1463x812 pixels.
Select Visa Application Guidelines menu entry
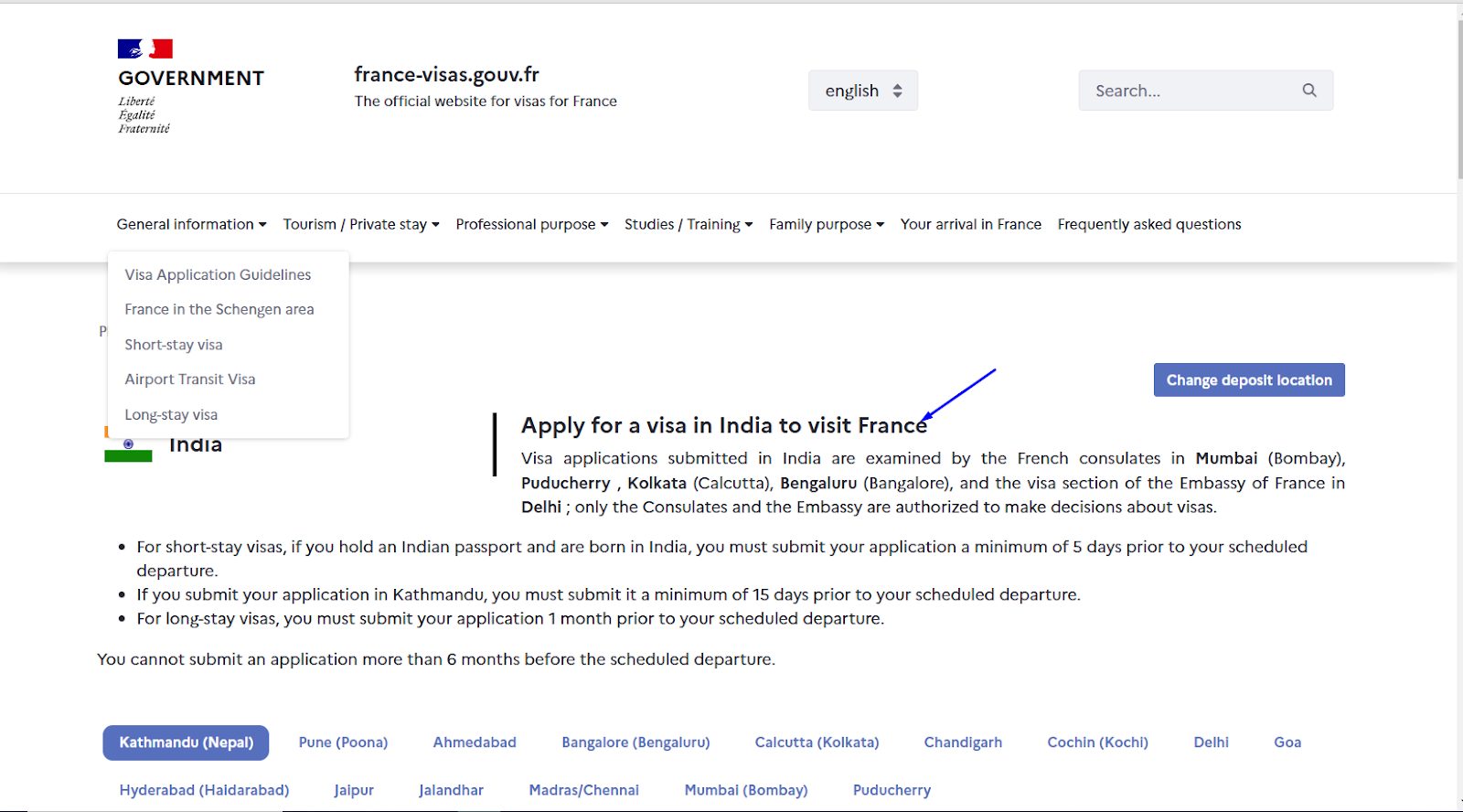coord(218,274)
